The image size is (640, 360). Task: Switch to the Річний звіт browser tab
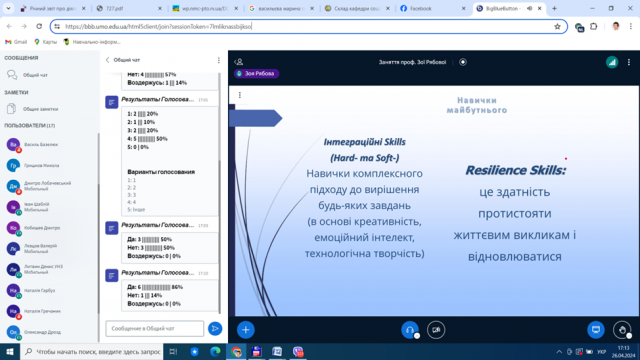pyautogui.click(x=53, y=8)
